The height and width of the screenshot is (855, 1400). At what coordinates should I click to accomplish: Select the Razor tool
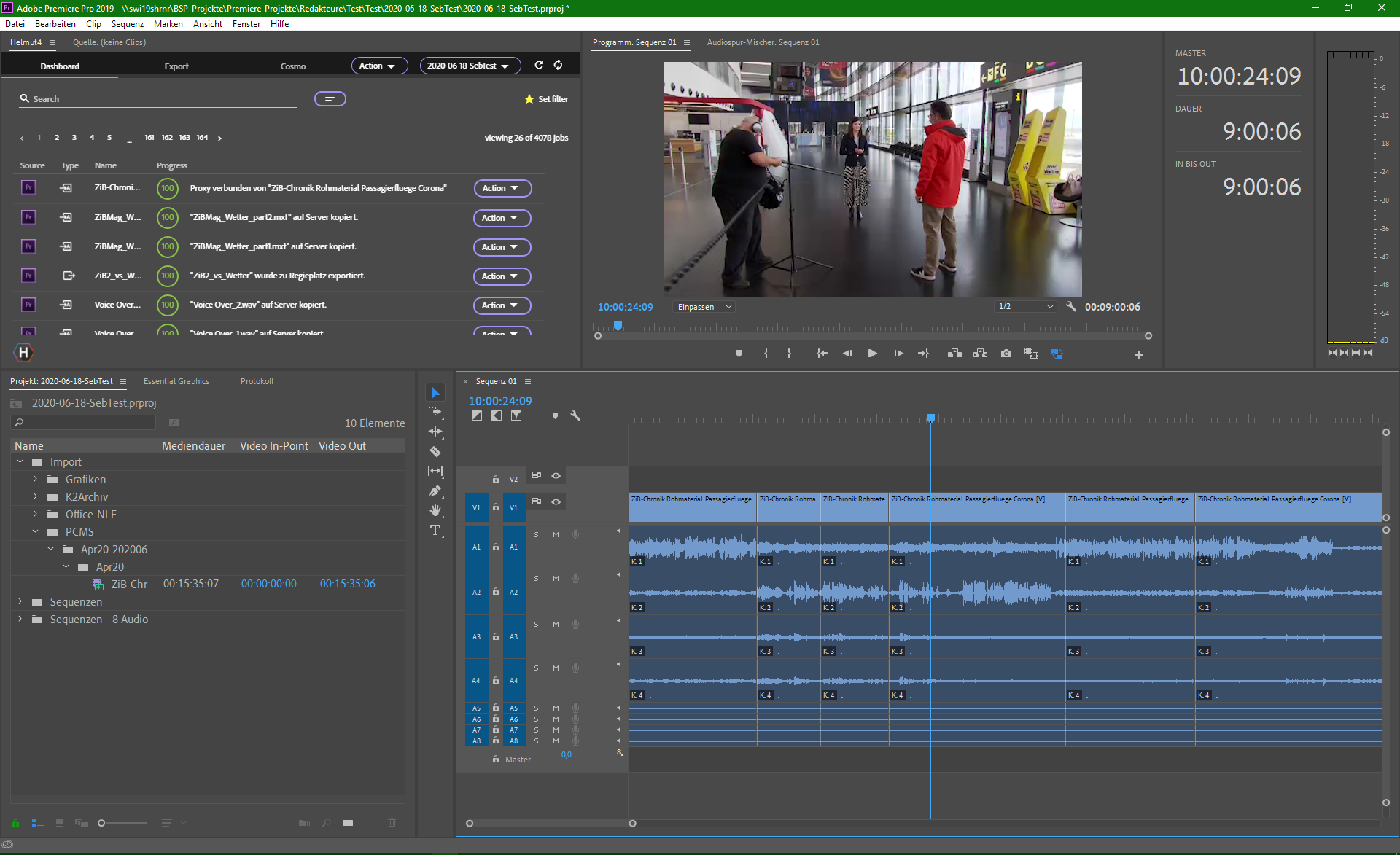(435, 452)
